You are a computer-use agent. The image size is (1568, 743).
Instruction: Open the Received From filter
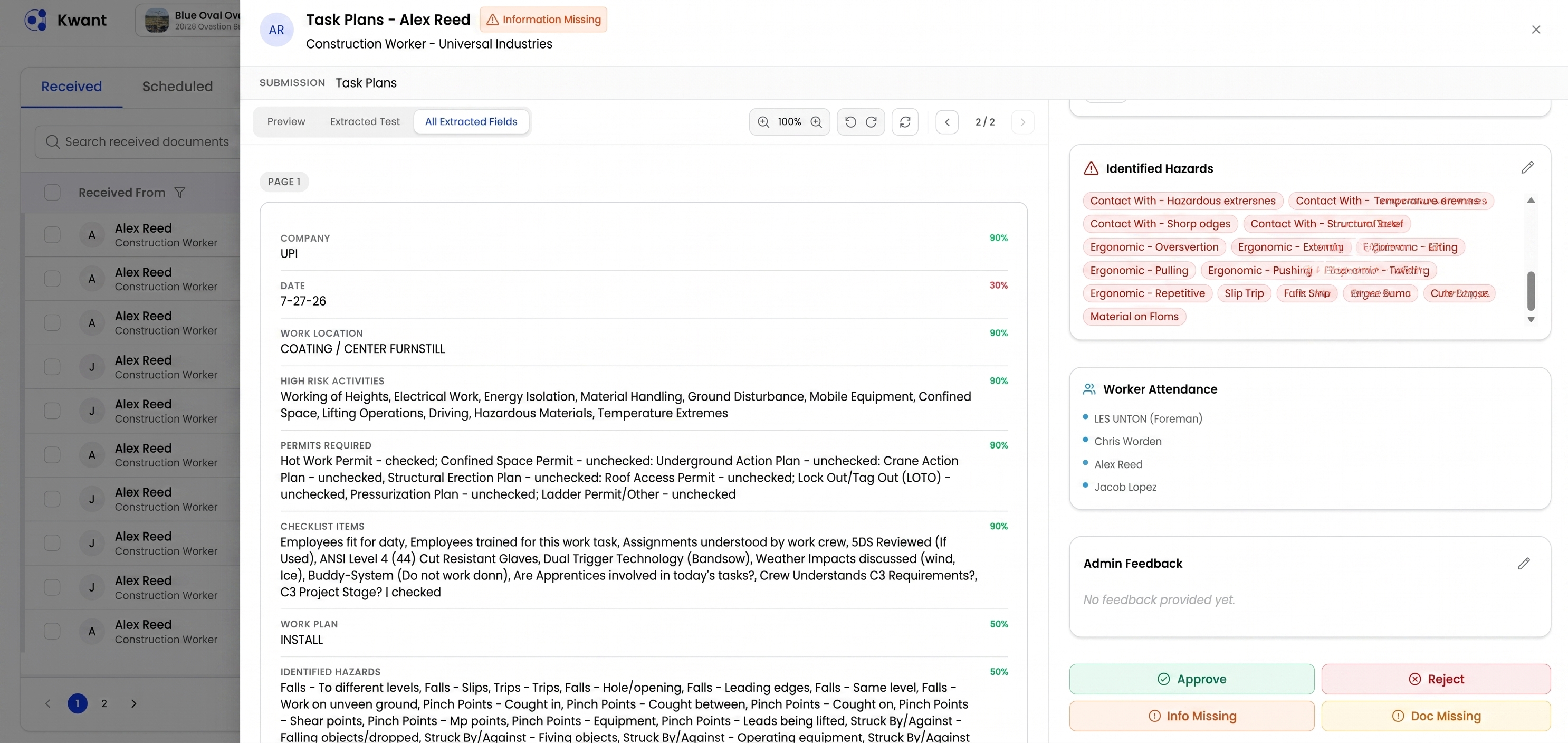coord(179,193)
